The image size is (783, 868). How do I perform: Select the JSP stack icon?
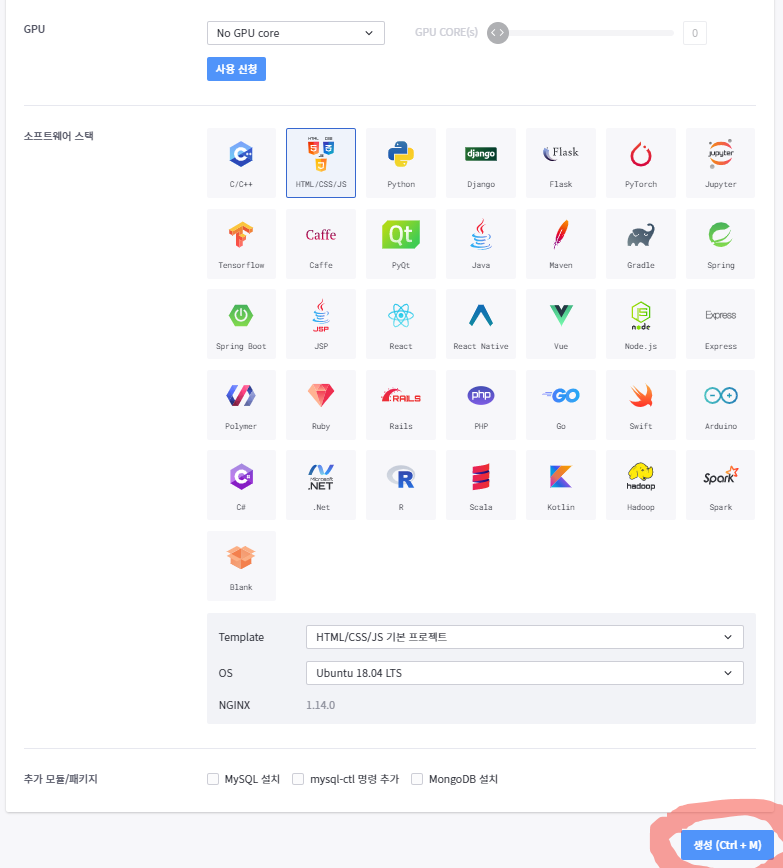point(321,324)
